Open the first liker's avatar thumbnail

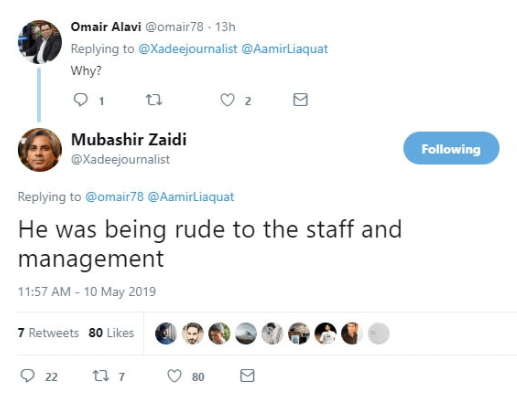coord(166,333)
